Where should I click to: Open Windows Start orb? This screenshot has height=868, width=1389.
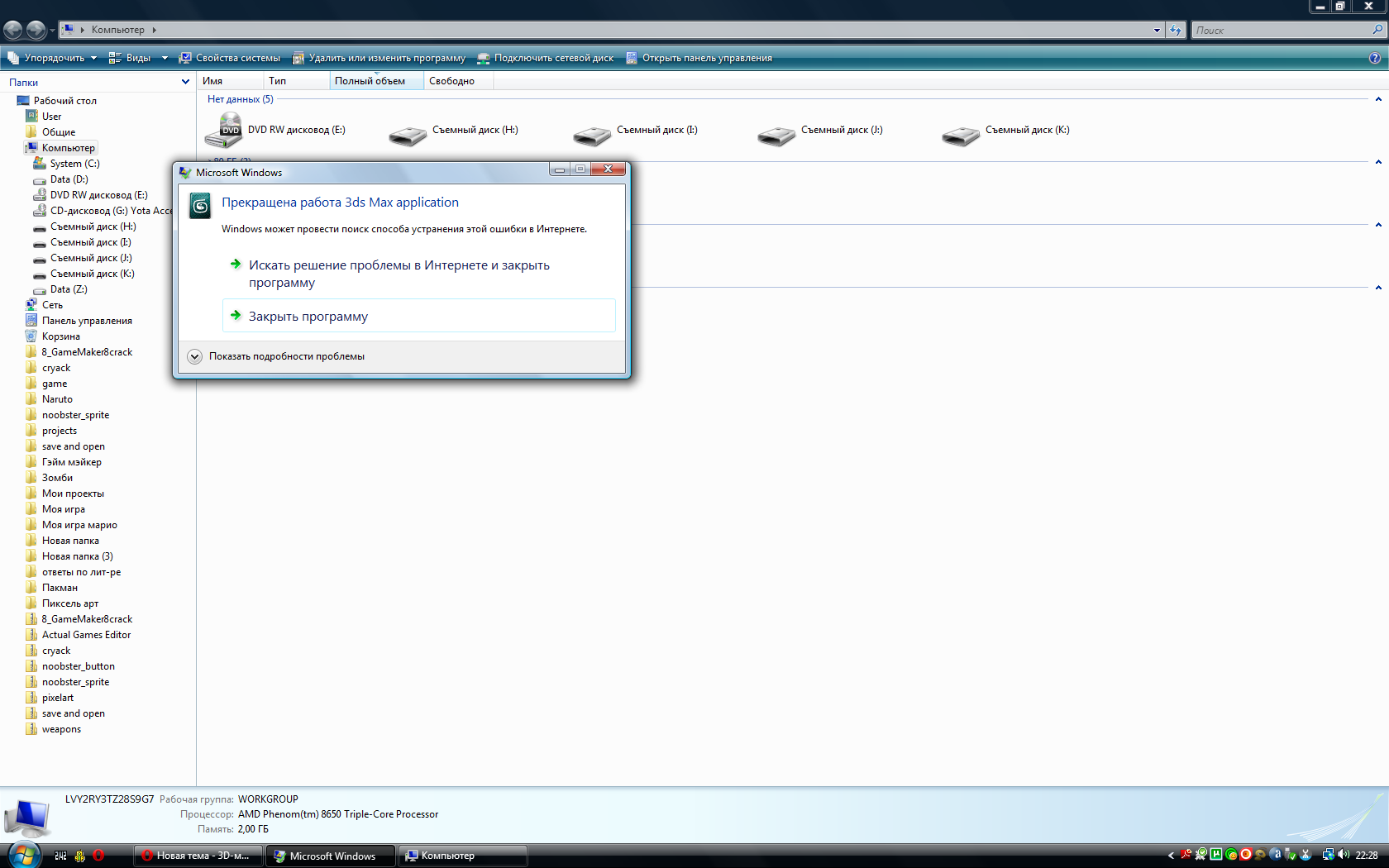point(24,855)
